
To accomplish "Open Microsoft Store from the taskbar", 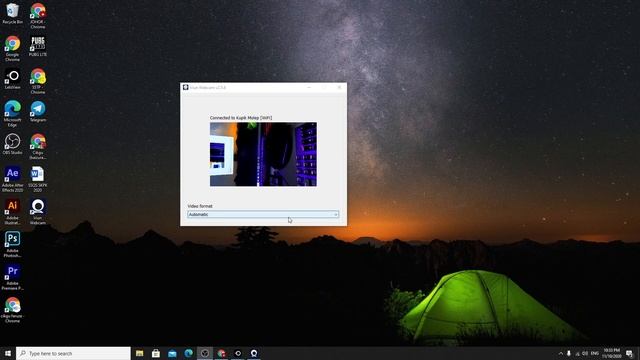I will point(156,353).
